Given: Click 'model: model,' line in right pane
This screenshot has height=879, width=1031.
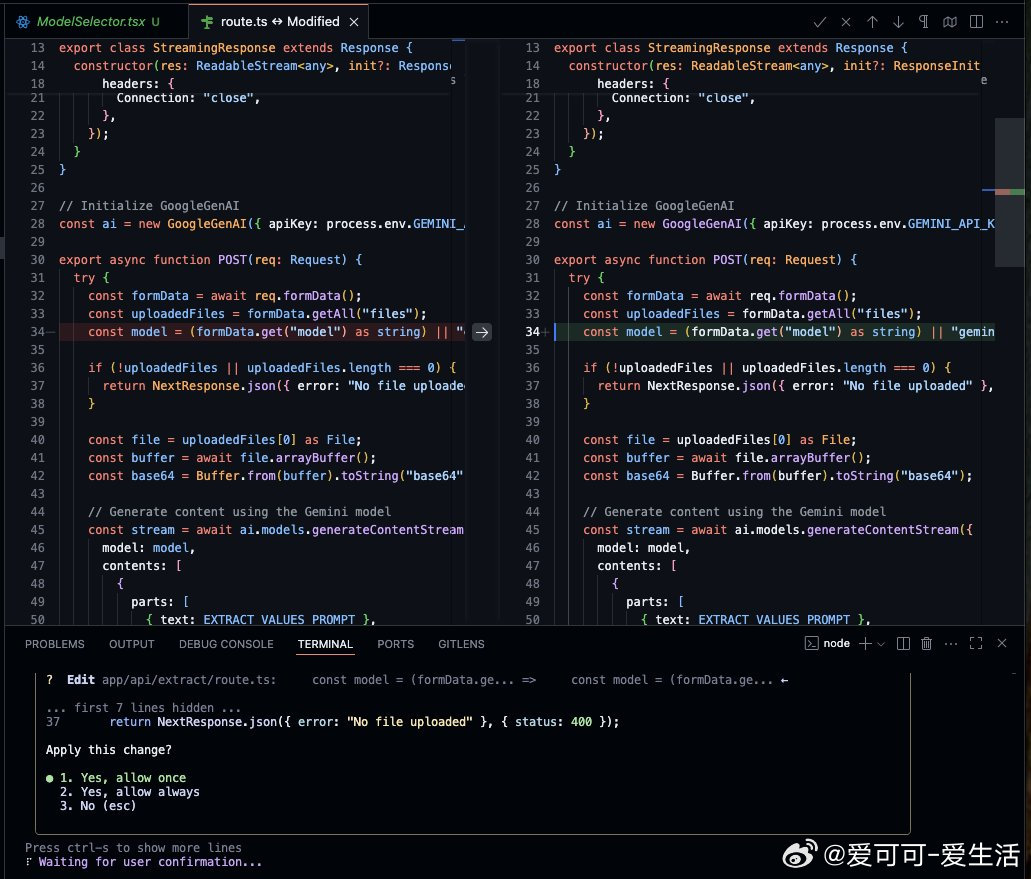Looking at the screenshot, I should [643, 548].
